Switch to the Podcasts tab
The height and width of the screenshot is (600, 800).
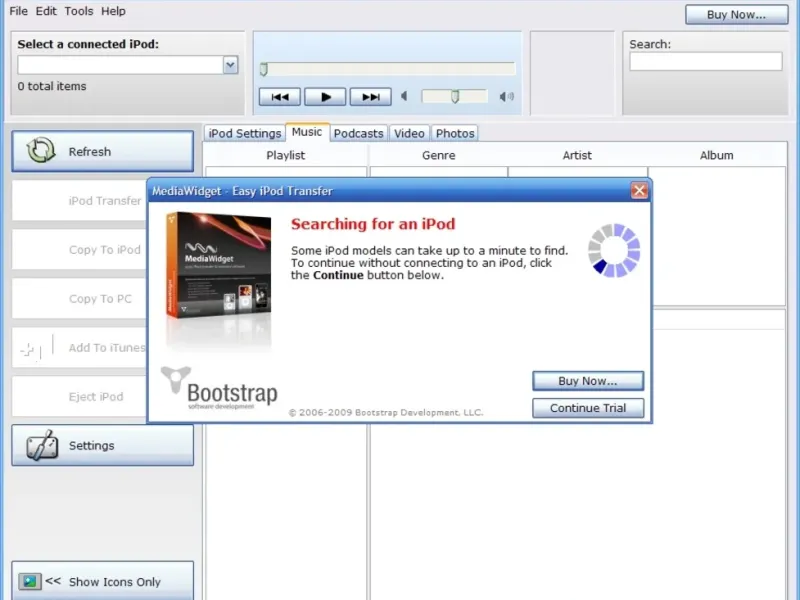tap(358, 133)
